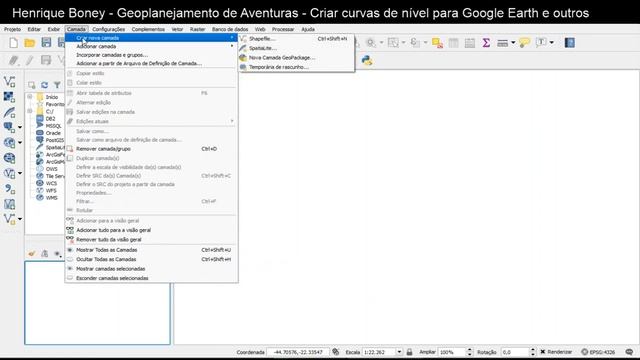Screen dimensions: 640x360
Task: Open the Escala scale dropdown arrow
Action: 399,352
